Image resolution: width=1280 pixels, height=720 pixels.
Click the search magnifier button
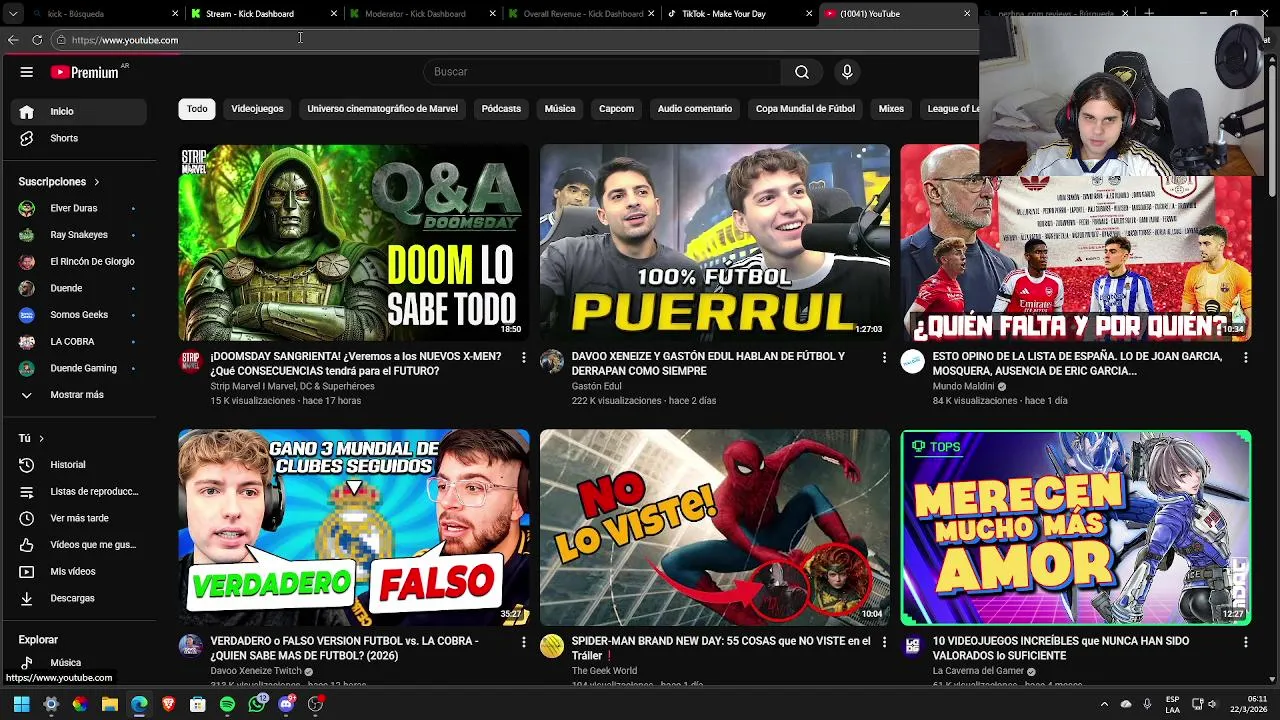pos(802,72)
